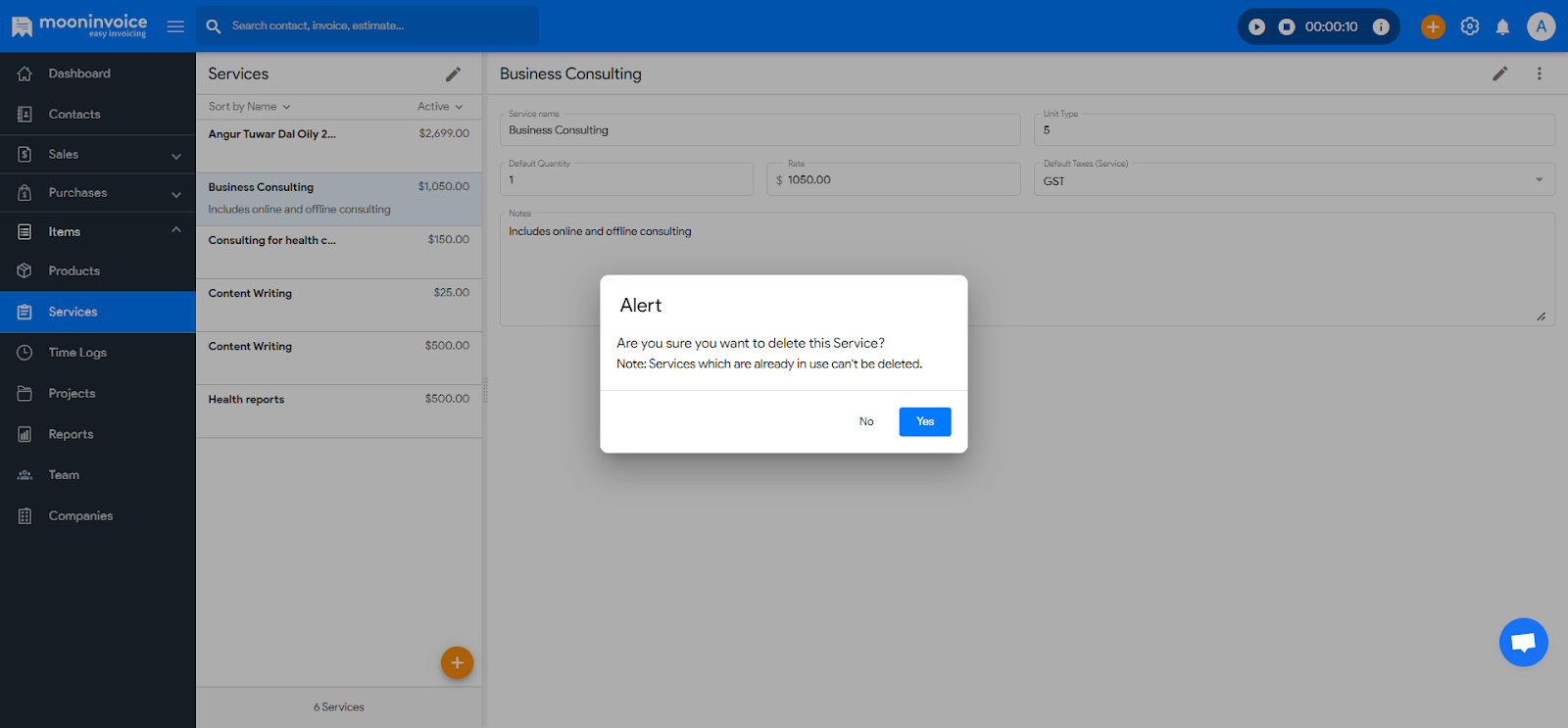The height and width of the screenshot is (728, 1568).
Task: Click the Default Quantity field
Action: click(x=627, y=179)
